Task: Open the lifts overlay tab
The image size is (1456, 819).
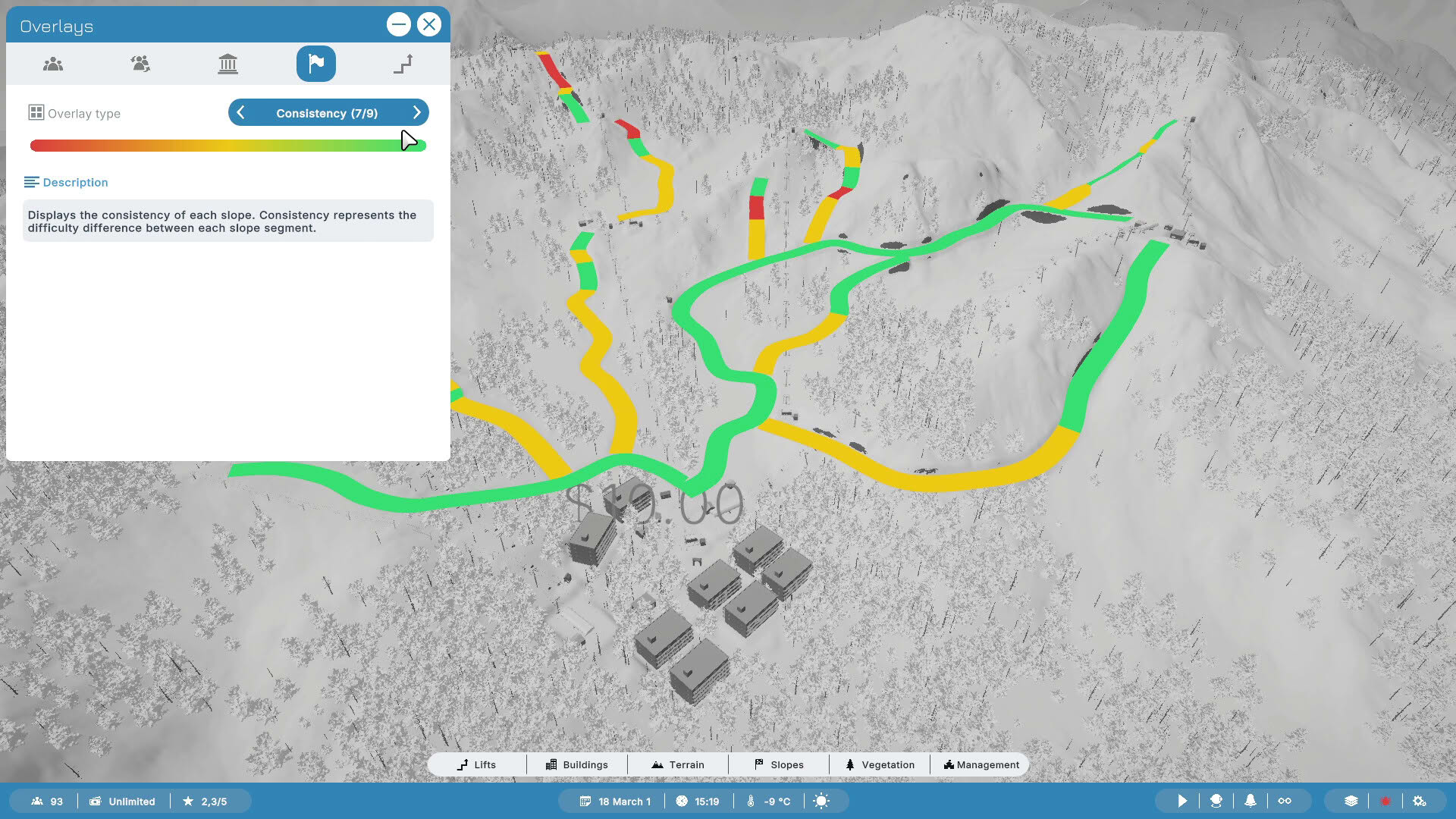Action: point(403,64)
